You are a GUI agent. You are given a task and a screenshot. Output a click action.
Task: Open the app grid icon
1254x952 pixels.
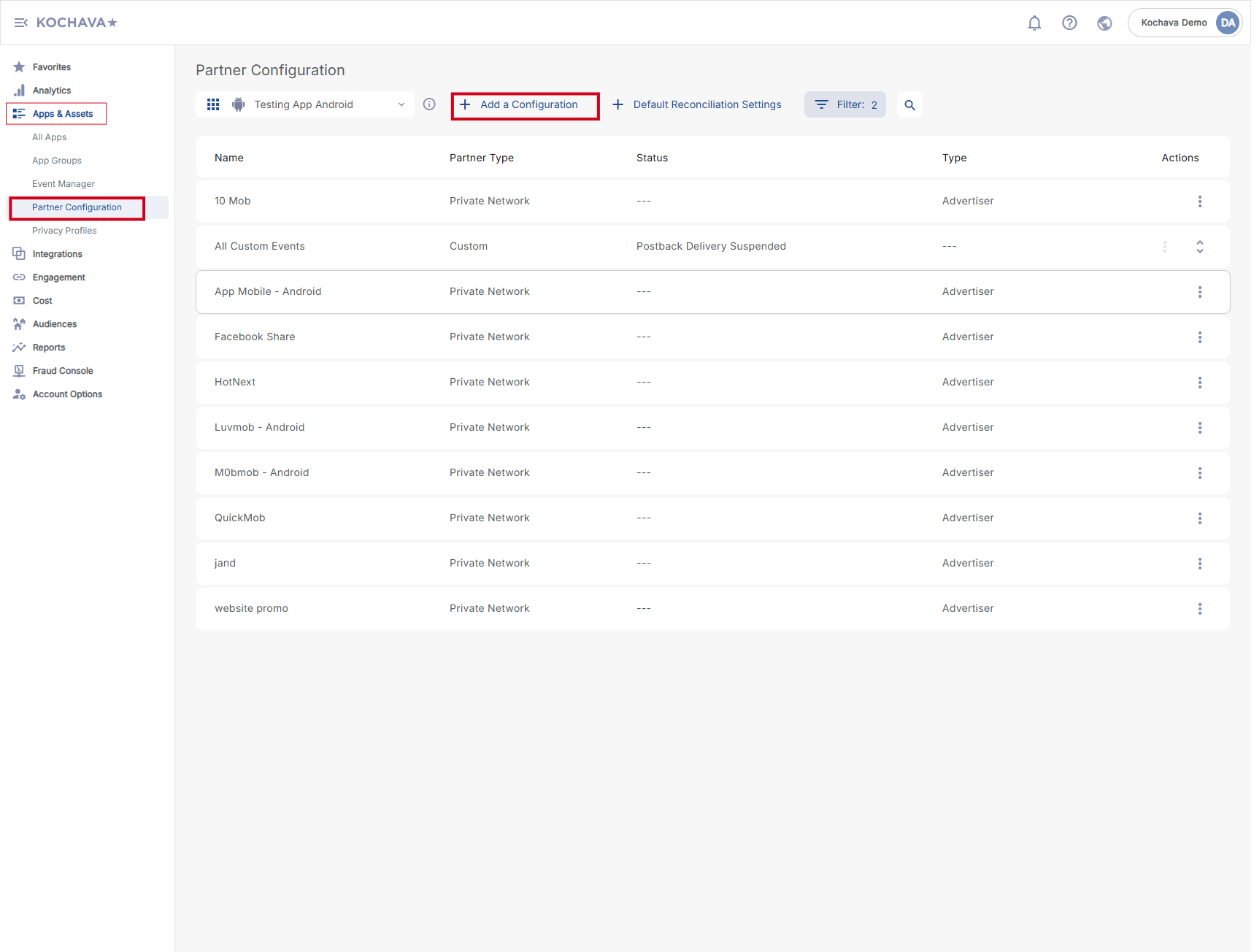(x=213, y=104)
